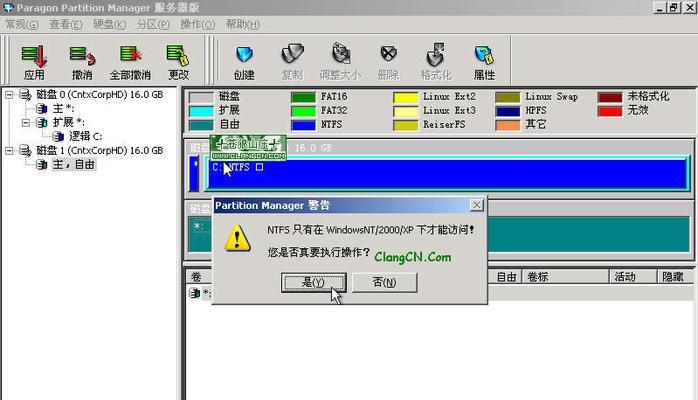Click the HPFS navy legend swatch
698x400 pixels.
click(507, 111)
